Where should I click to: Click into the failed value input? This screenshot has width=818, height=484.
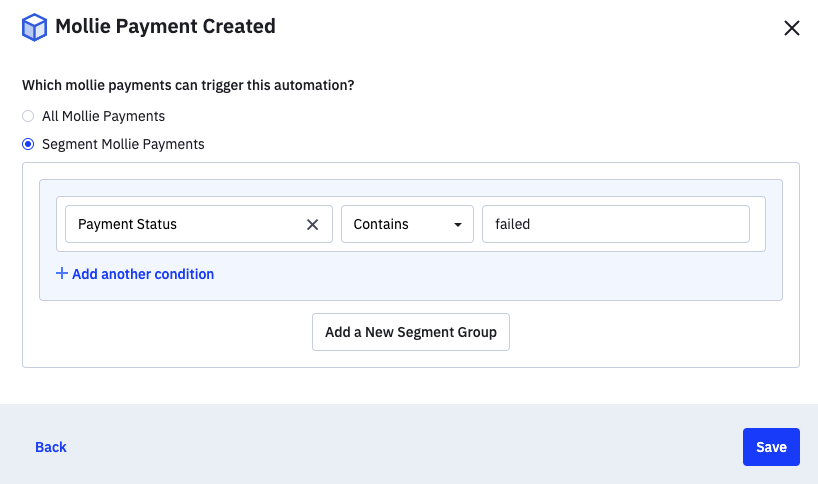pos(616,224)
